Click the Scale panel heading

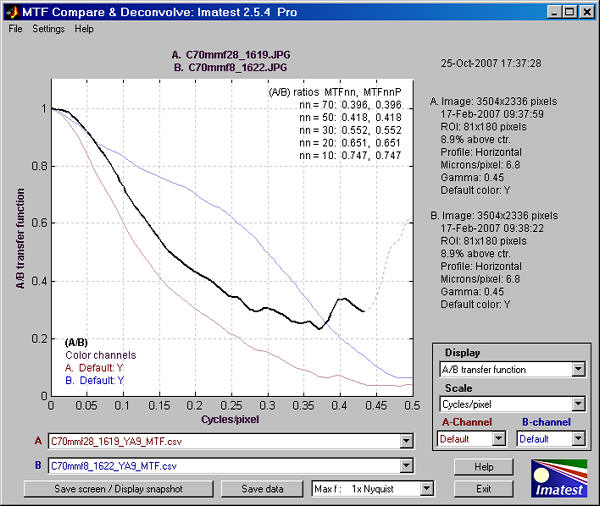(x=458, y=388)
